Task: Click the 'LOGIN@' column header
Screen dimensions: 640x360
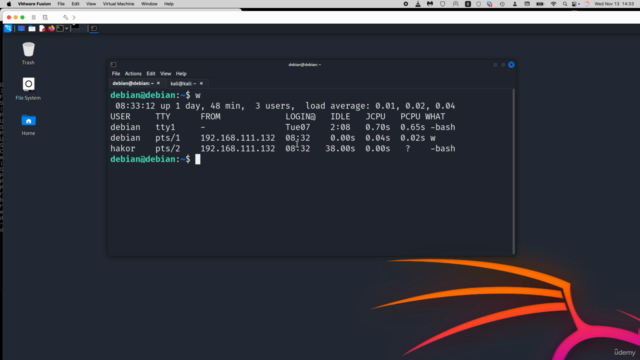Action: (300, 117)
